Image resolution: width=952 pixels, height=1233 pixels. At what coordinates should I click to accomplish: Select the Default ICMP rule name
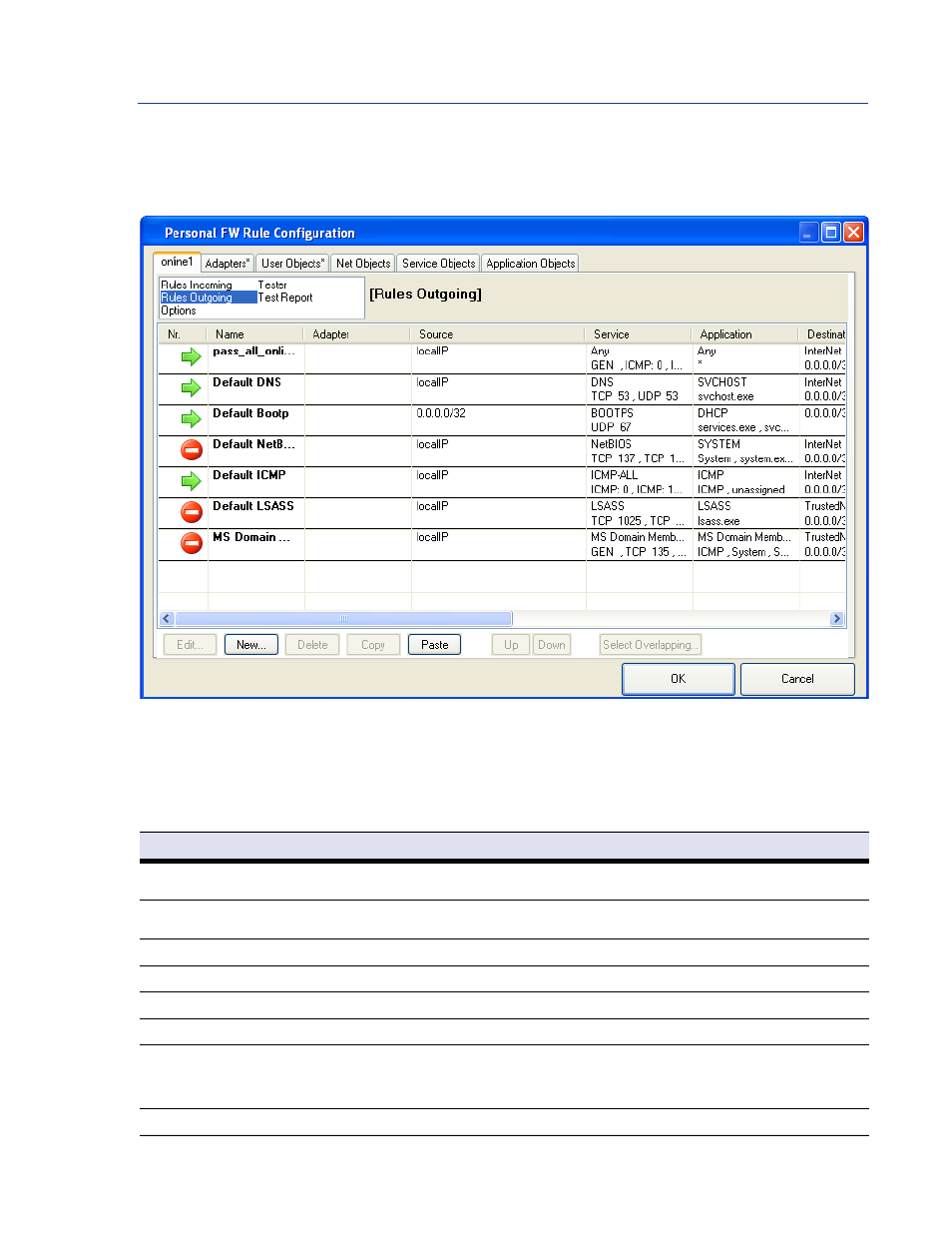pos(248,475)
